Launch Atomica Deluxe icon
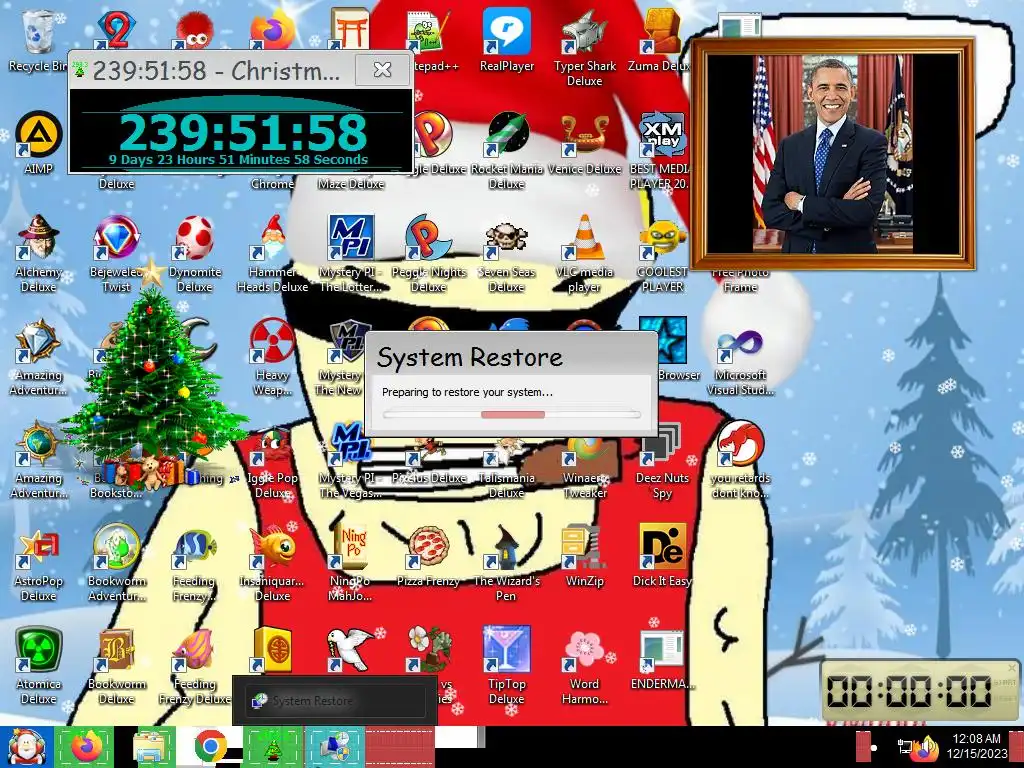The height and width of the screenshot is (768, 1024). click(x=38, y=666)
